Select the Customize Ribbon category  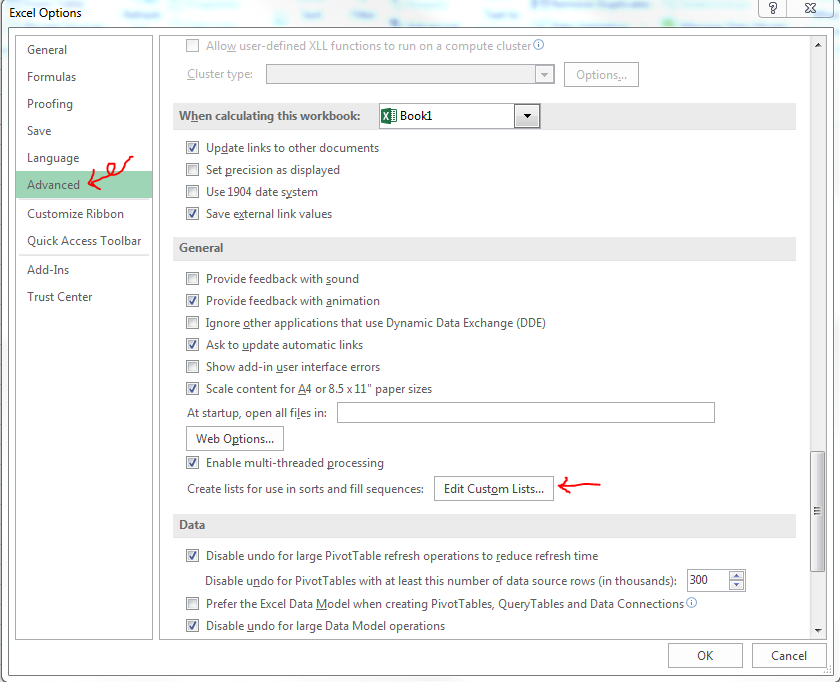click(75, 214)
